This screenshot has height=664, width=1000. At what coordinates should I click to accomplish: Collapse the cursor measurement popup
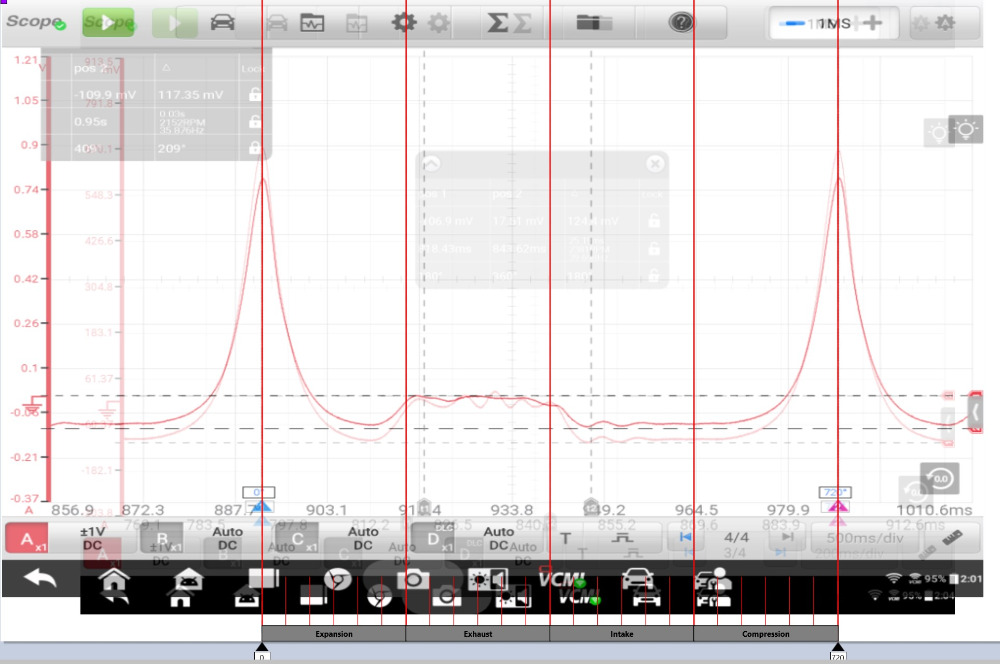click(432, 164)
